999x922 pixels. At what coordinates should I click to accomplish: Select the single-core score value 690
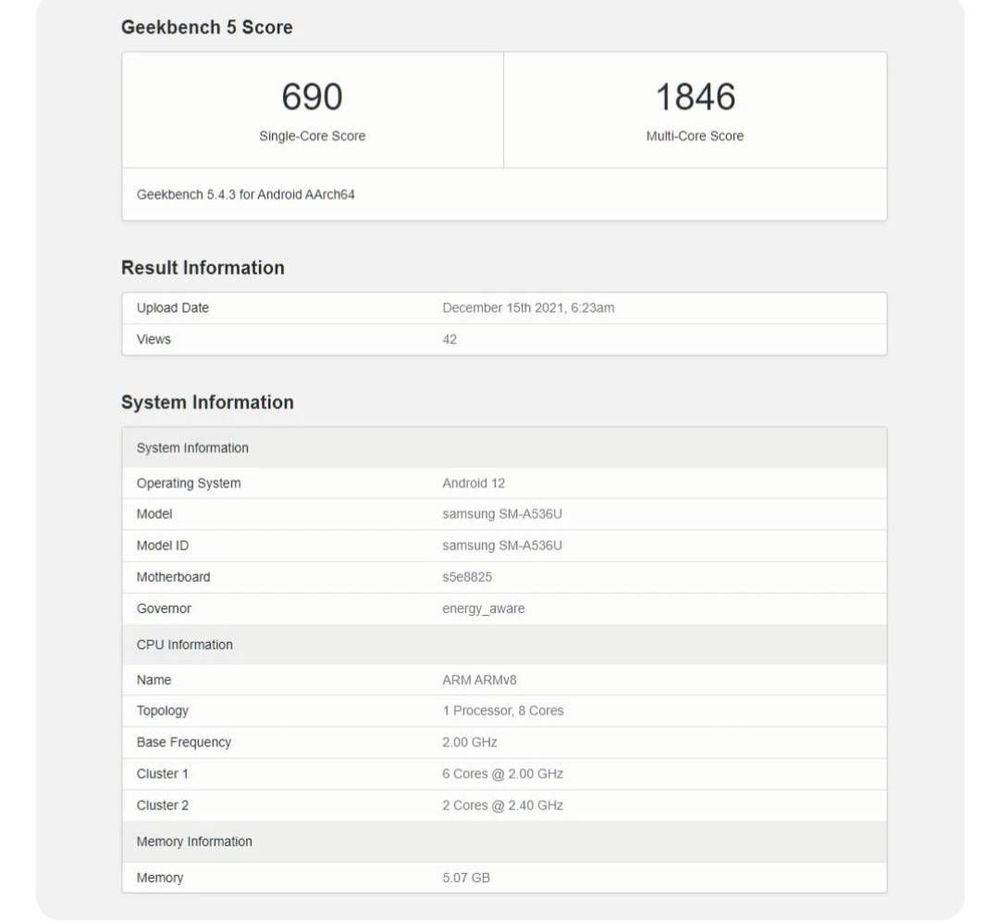[x=312, y=97]
